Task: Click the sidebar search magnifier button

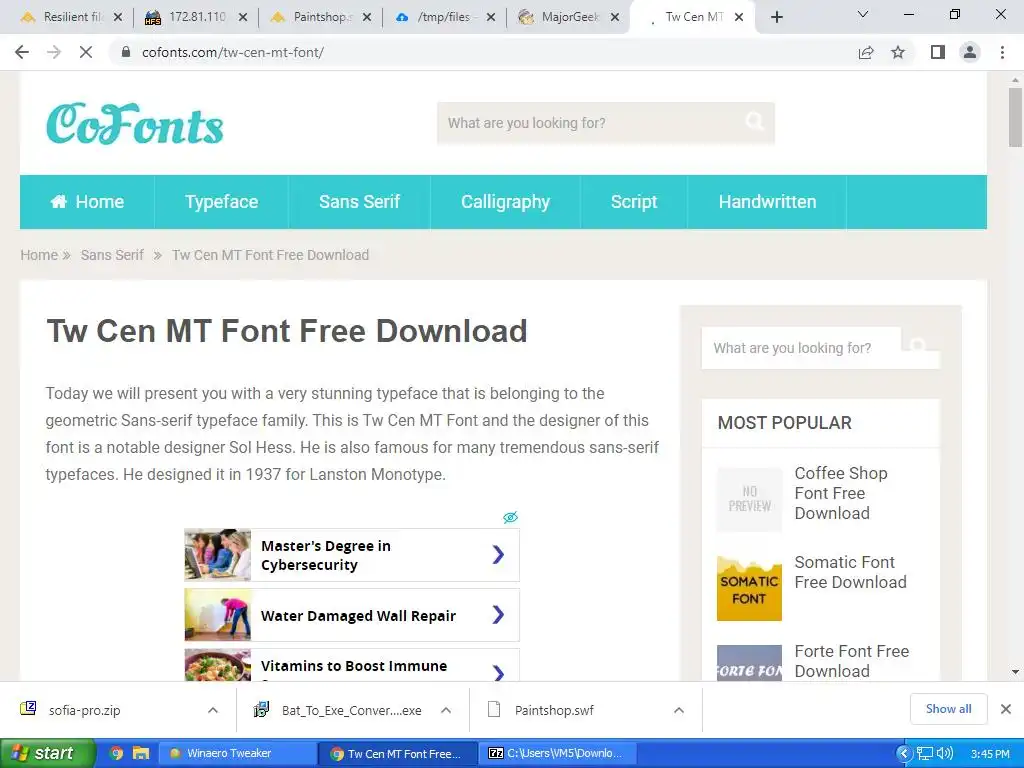Action: 919,345
